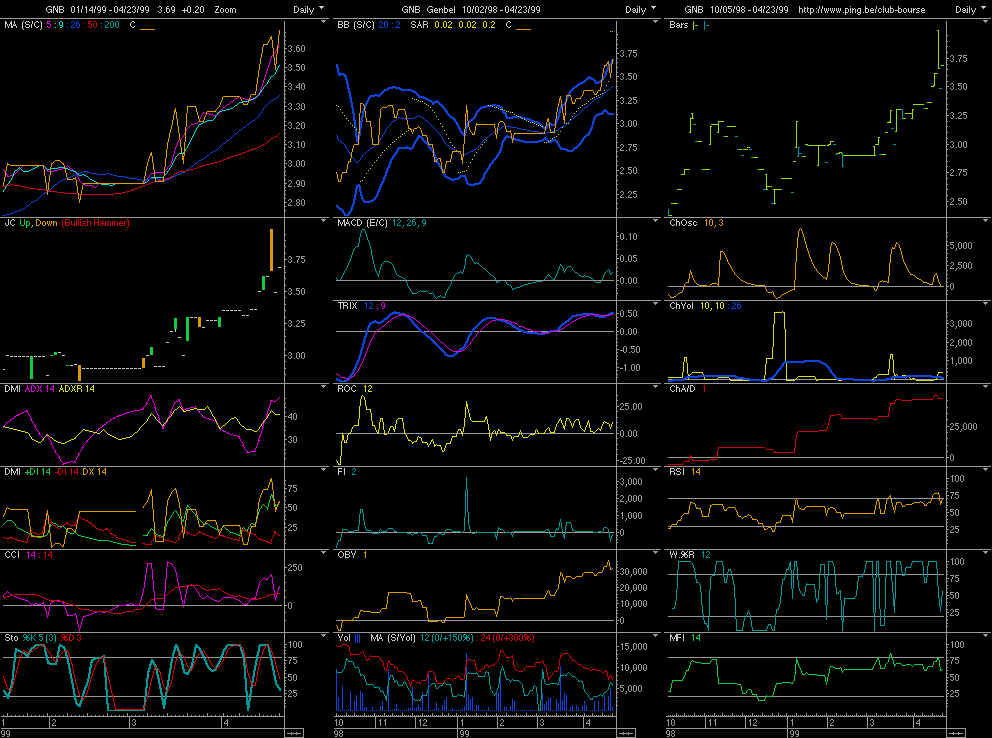Expand the OBY panel menu arrow

point(655,552)
